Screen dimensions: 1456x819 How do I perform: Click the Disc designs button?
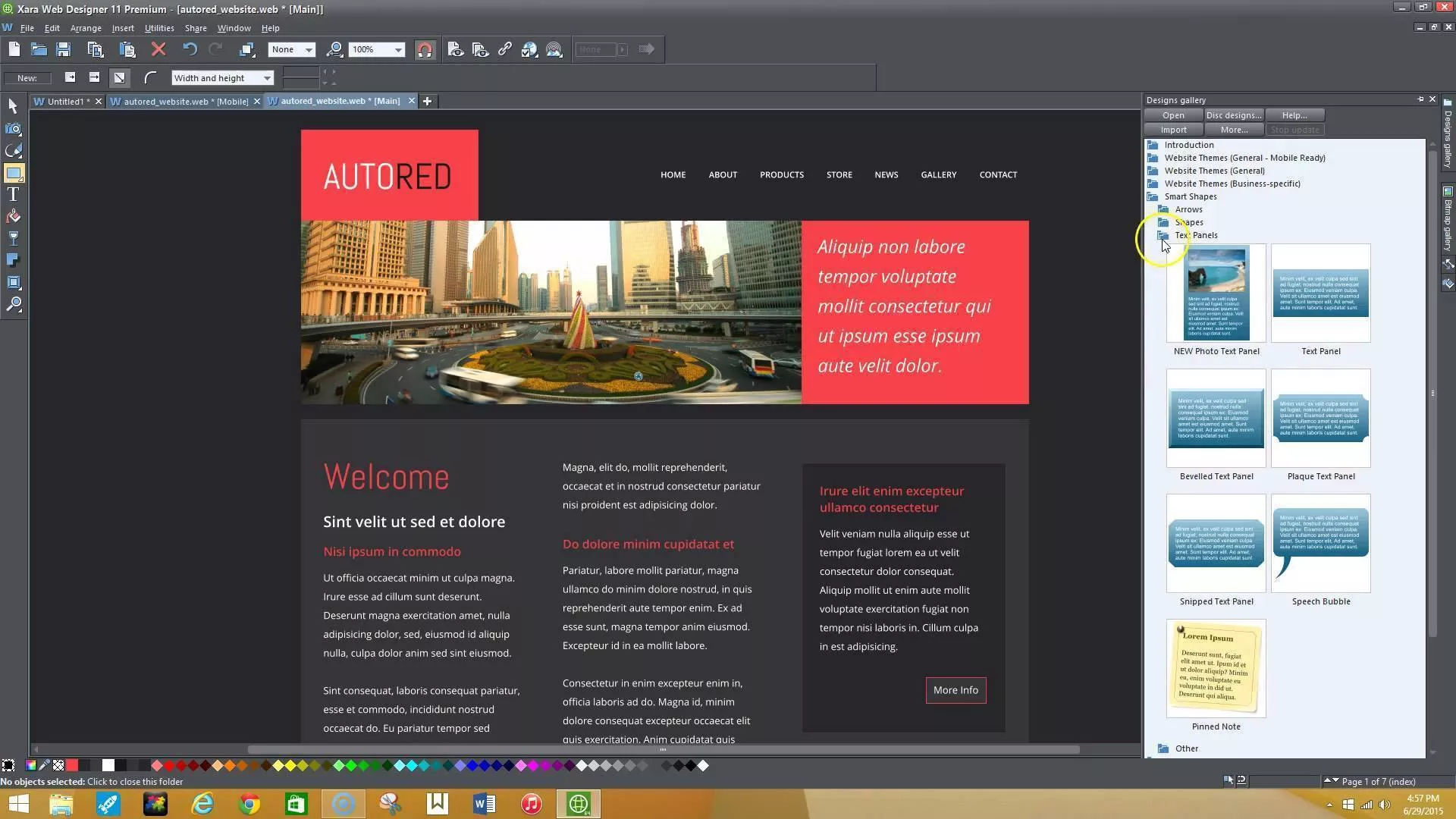pos(1233,115)
